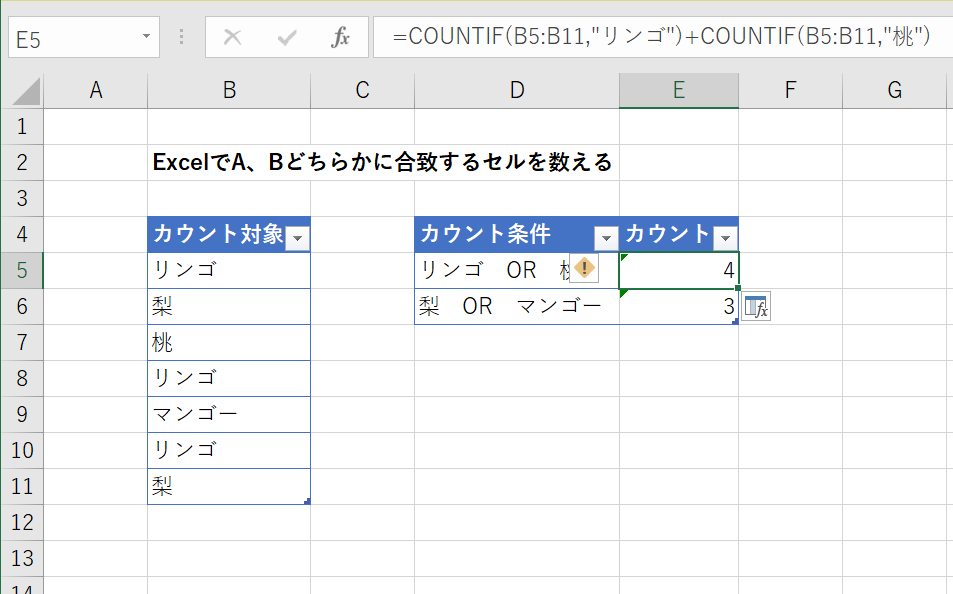
Task: Select column B header
Action: coord(229,91)
